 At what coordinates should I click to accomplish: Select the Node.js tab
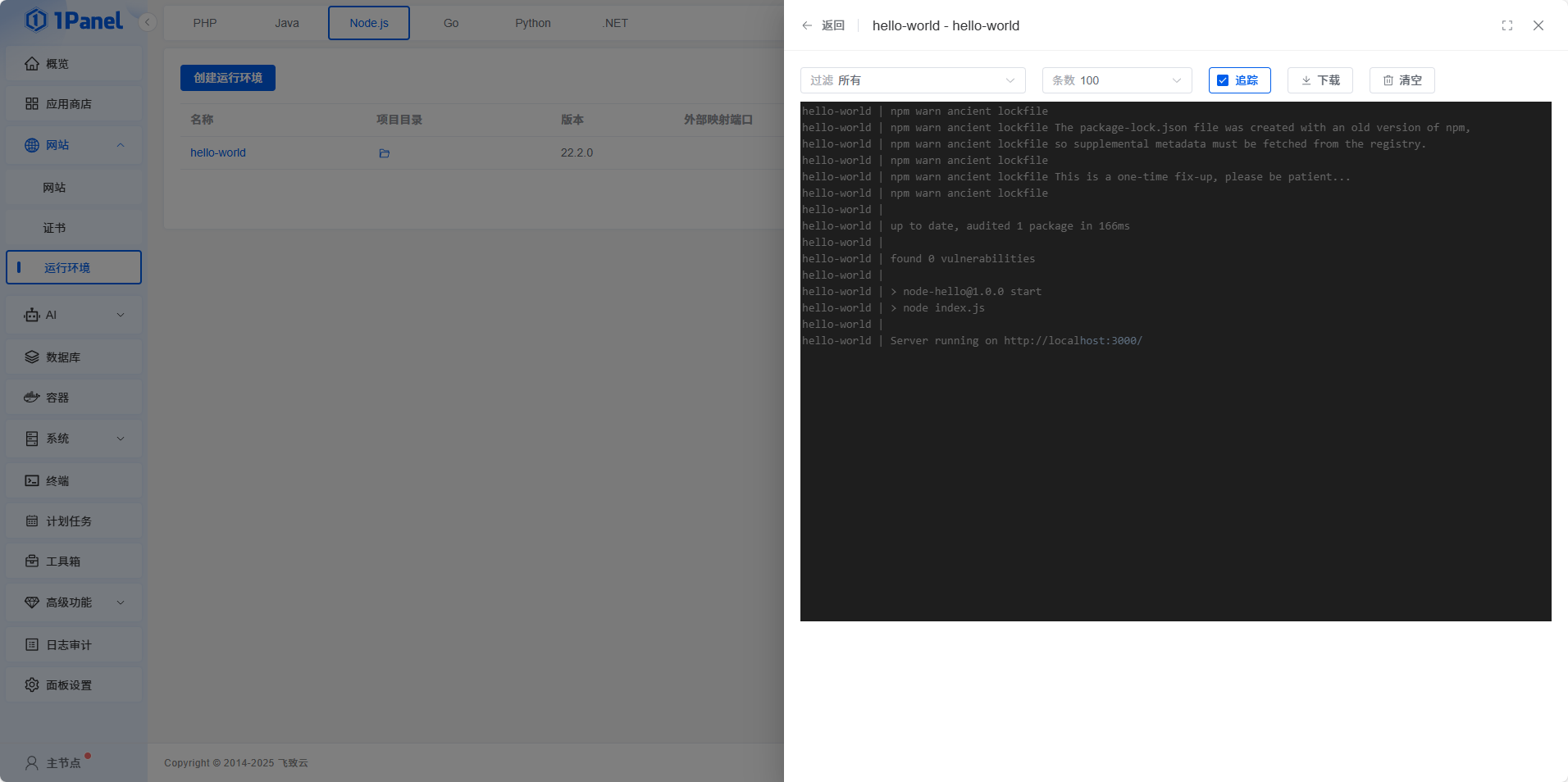(x=369, y=23)
